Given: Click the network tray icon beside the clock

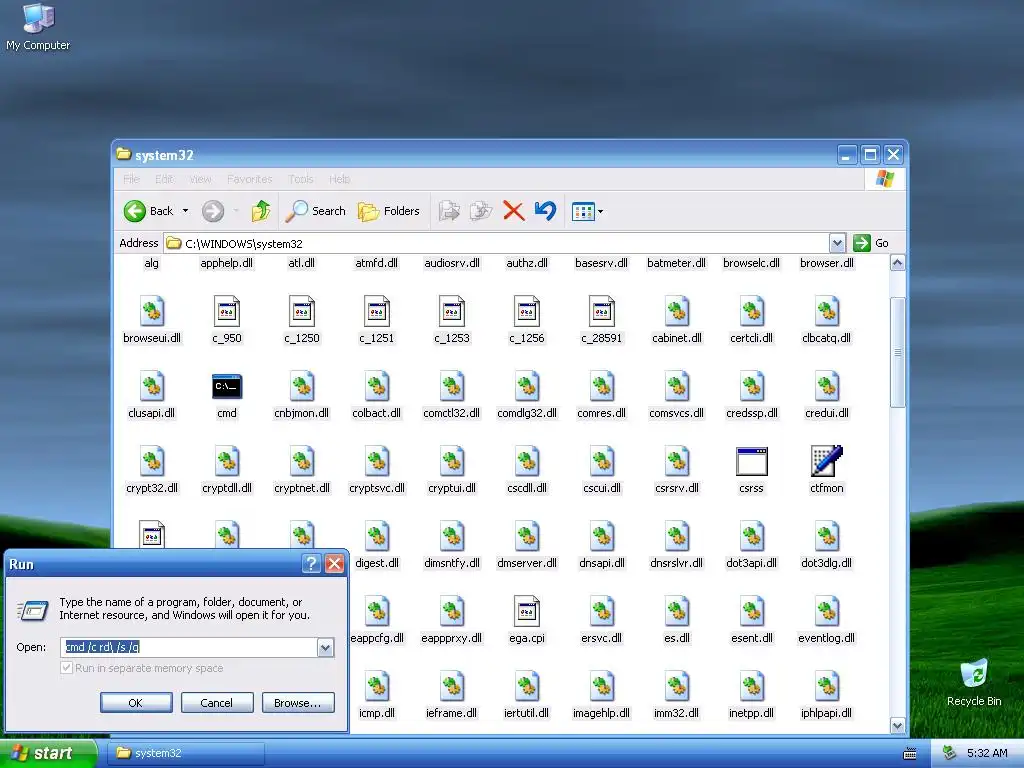Looking at the screenshot, I should [949, 753].
